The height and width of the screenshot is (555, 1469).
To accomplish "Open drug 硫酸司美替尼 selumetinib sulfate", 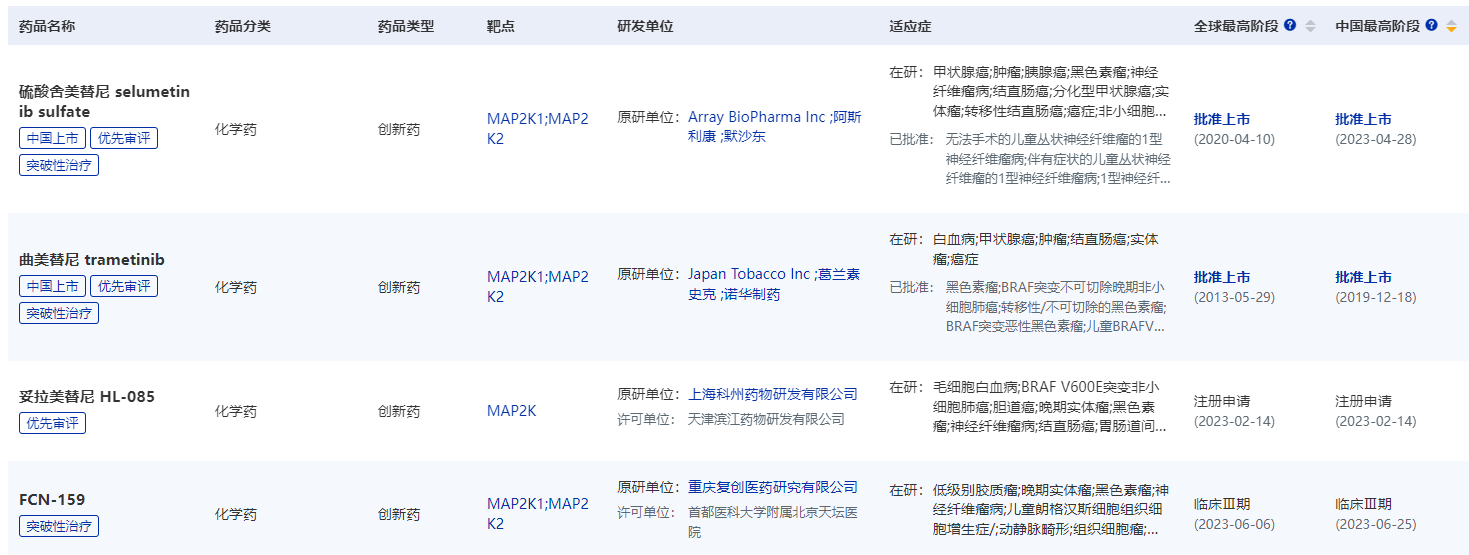I will click(x=104, y=102).
